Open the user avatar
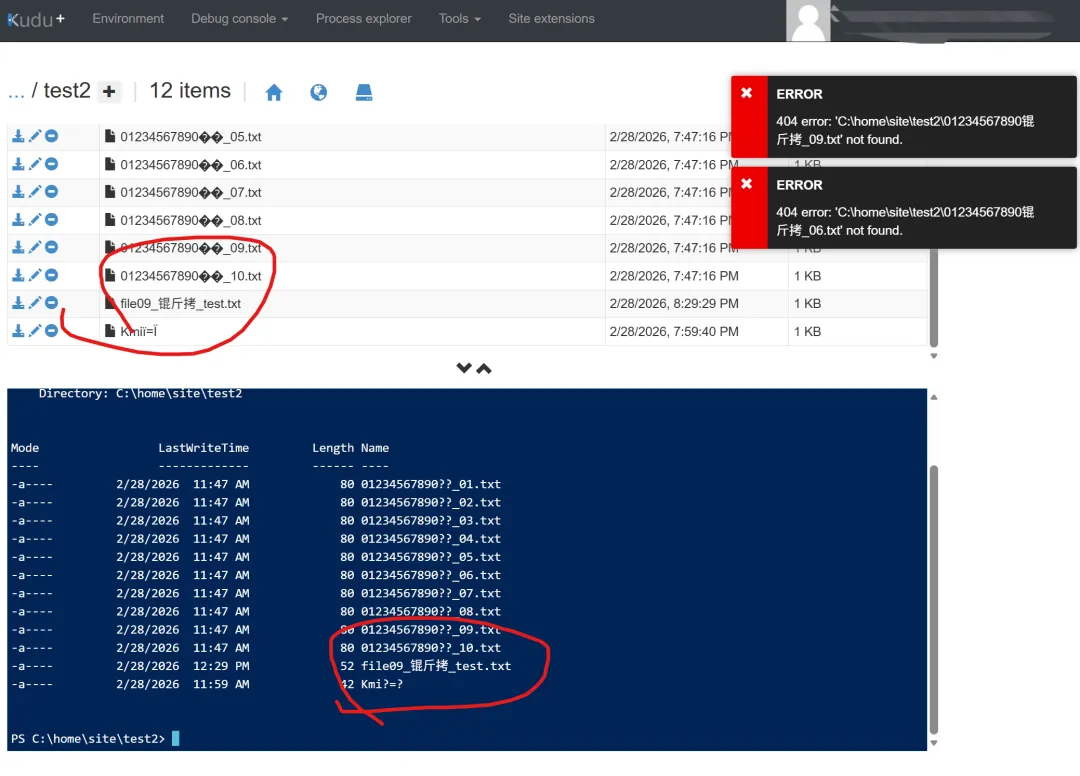1080x776 pixels. click(808, 21)
